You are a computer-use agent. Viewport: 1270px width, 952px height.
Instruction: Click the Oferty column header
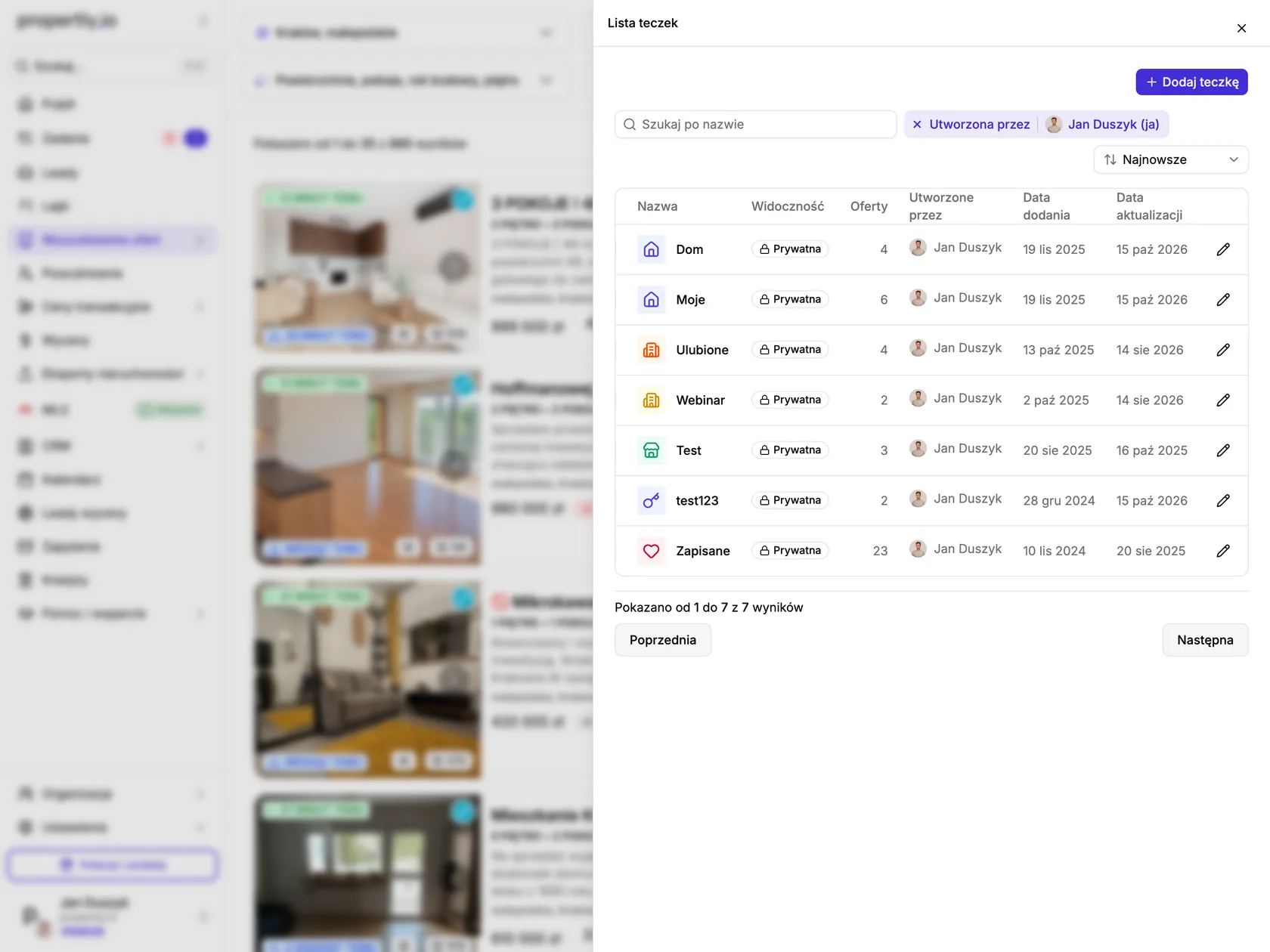pyautogui.click(x=869, y=206)
